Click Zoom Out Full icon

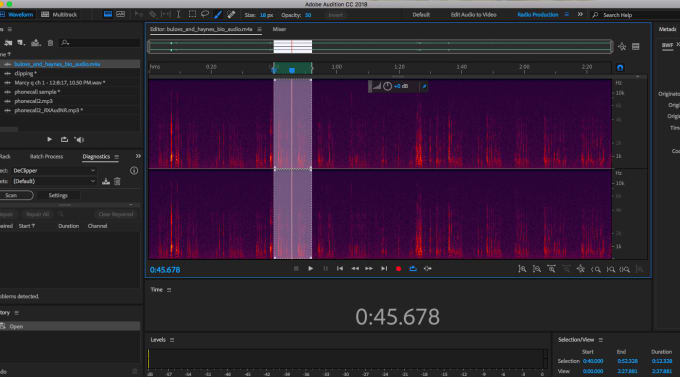coord(581,269)
